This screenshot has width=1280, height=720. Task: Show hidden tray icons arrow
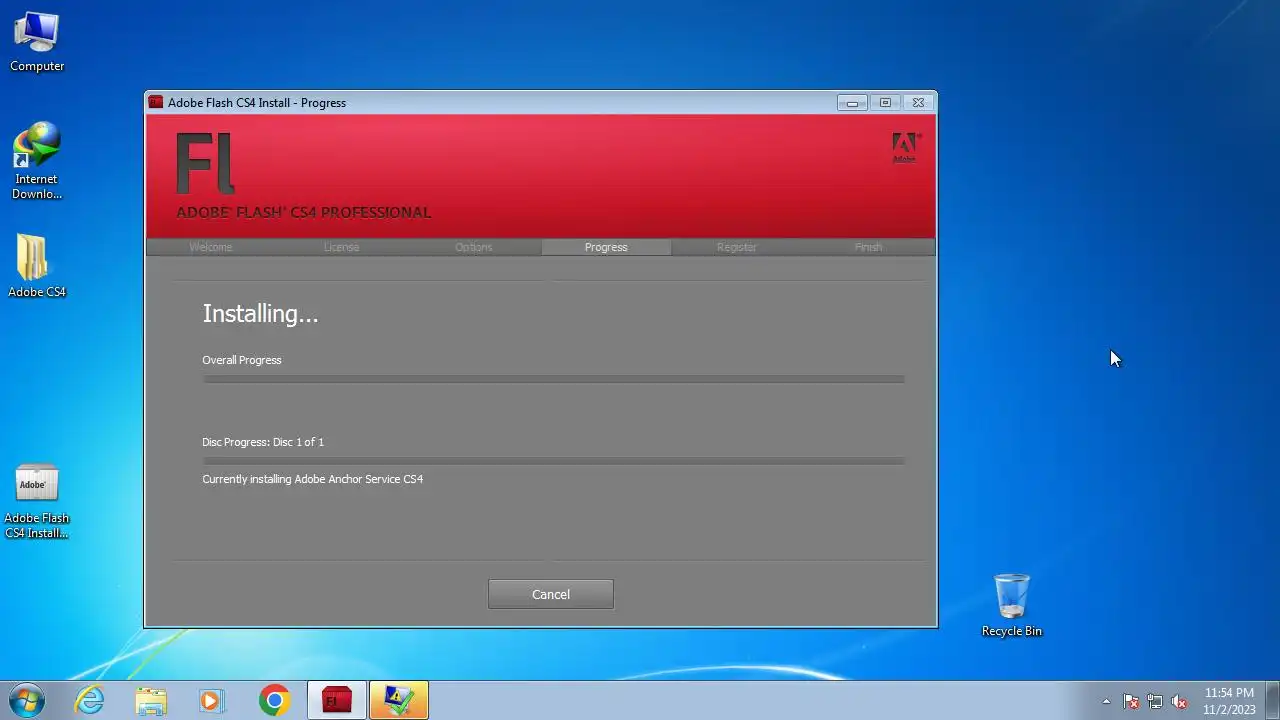(x=1106, y=702)
